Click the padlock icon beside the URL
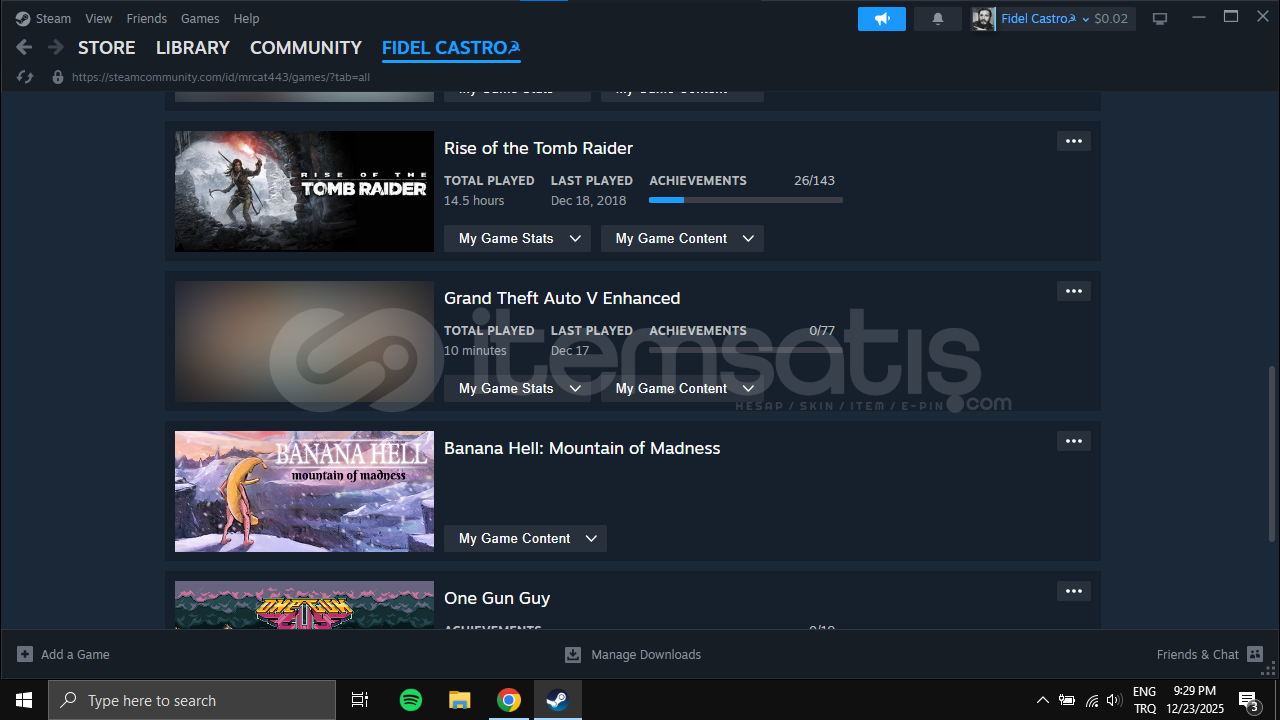1280x720 pixels. point(58,77)
